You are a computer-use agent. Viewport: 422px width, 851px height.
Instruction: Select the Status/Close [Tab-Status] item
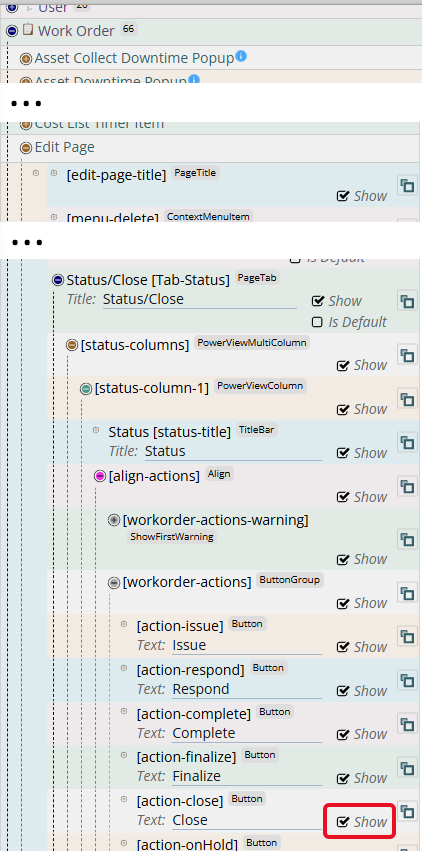(148, 280)
